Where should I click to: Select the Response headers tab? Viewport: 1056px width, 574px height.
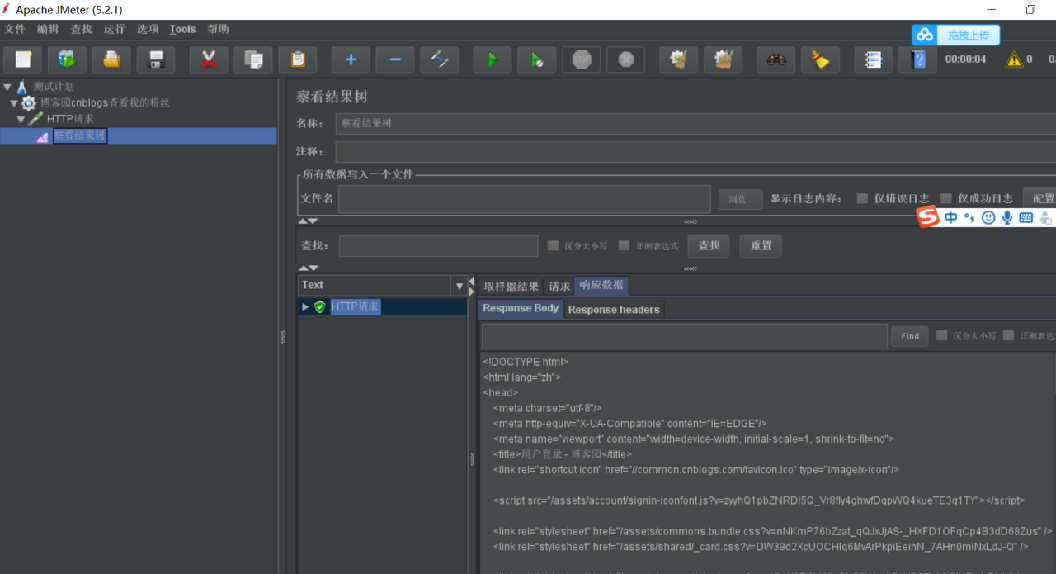pos(614,310)
